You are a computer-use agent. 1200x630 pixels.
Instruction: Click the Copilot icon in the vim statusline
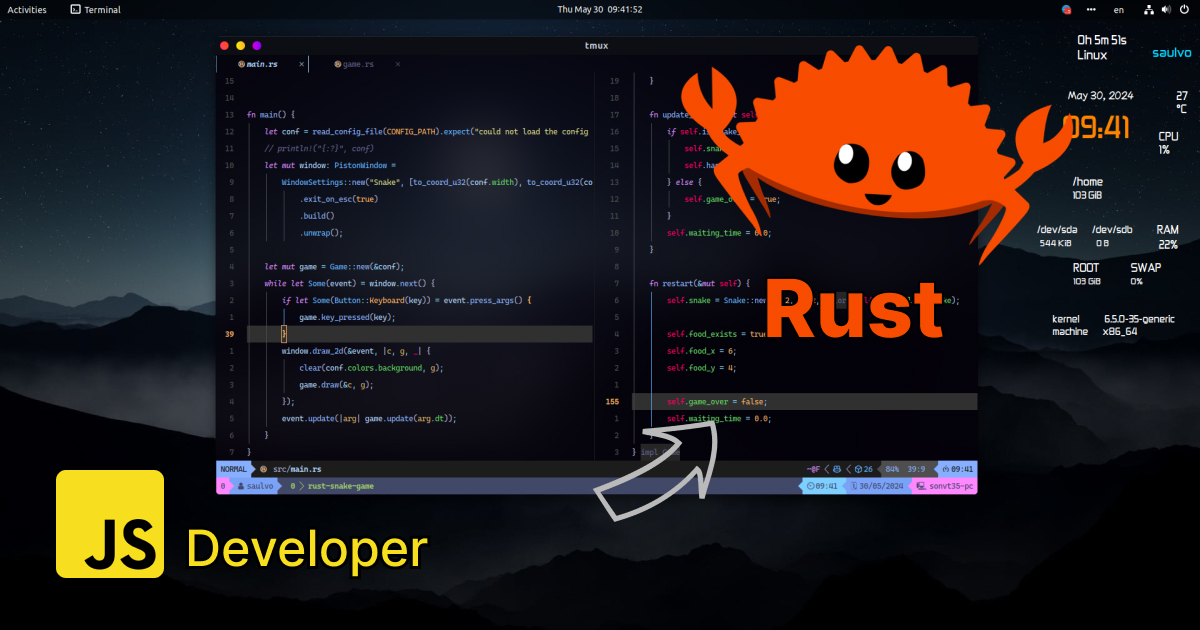[837, 469]
